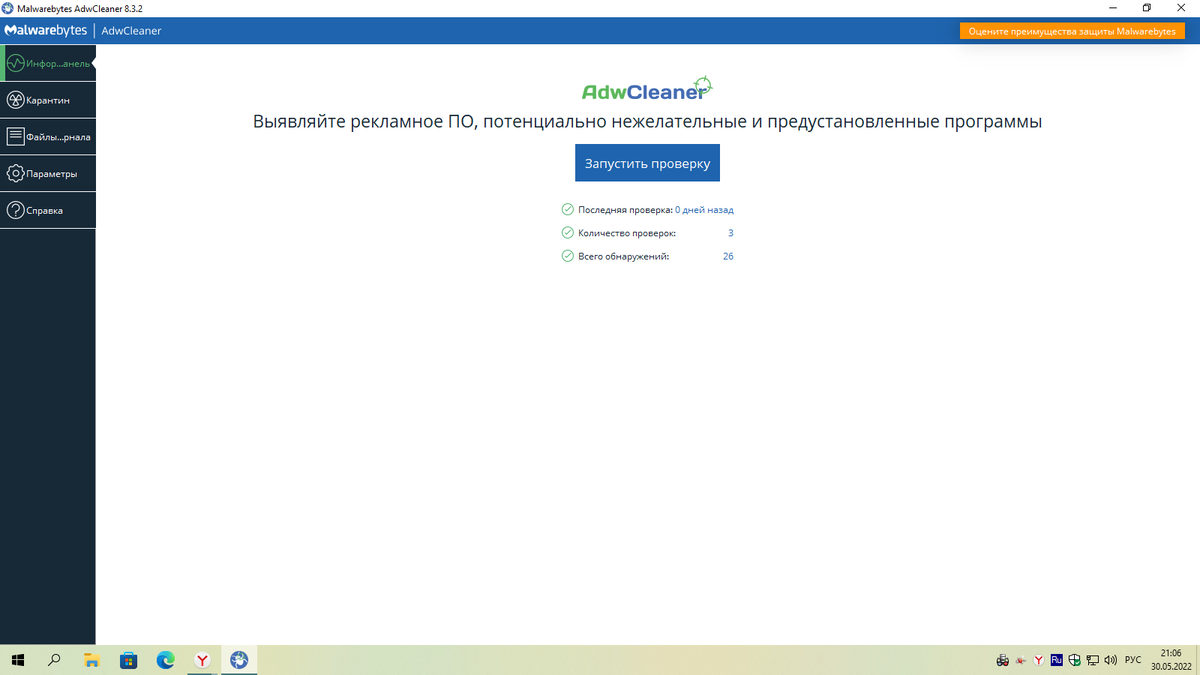Click the search icon on the taskbar
1200x675 pixels.
54,660
